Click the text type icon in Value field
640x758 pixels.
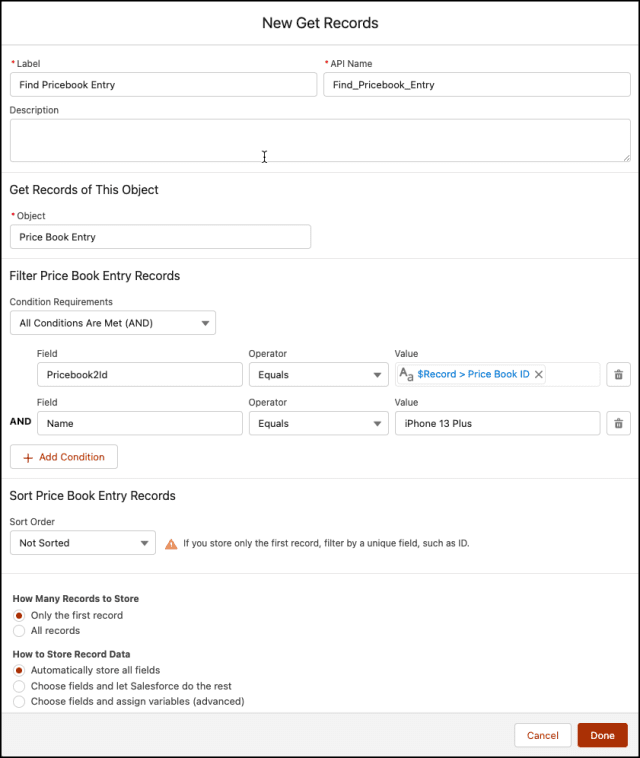coord(406,374)
